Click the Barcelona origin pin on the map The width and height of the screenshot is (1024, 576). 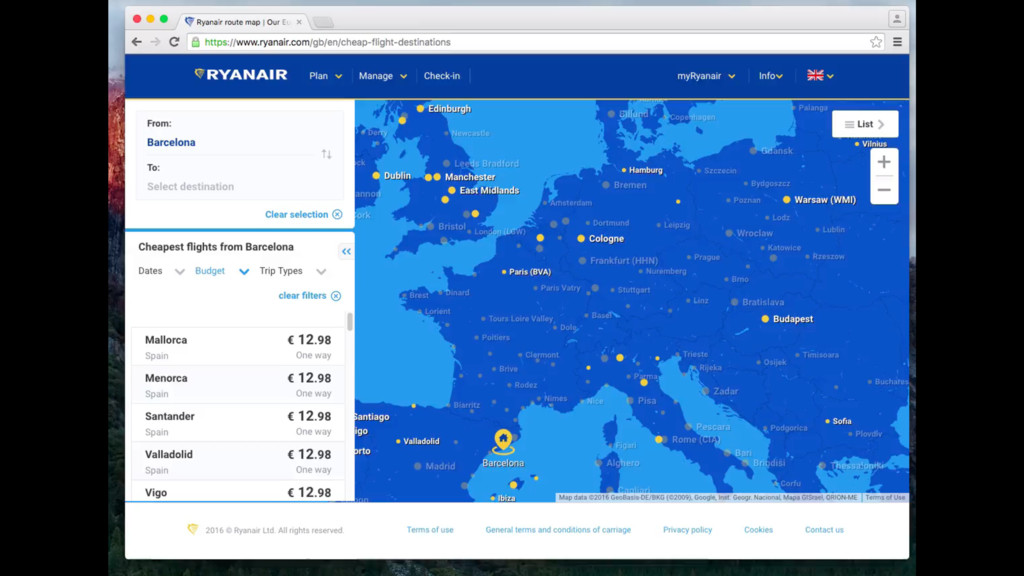[503, 441]
